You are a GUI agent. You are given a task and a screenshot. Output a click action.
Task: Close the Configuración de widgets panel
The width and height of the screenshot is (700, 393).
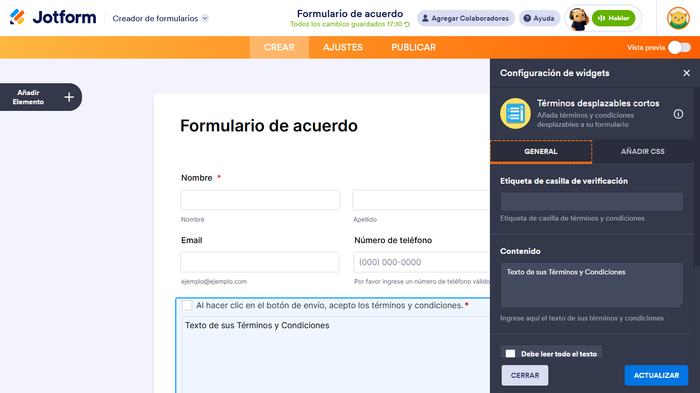(x=686, y=73)
